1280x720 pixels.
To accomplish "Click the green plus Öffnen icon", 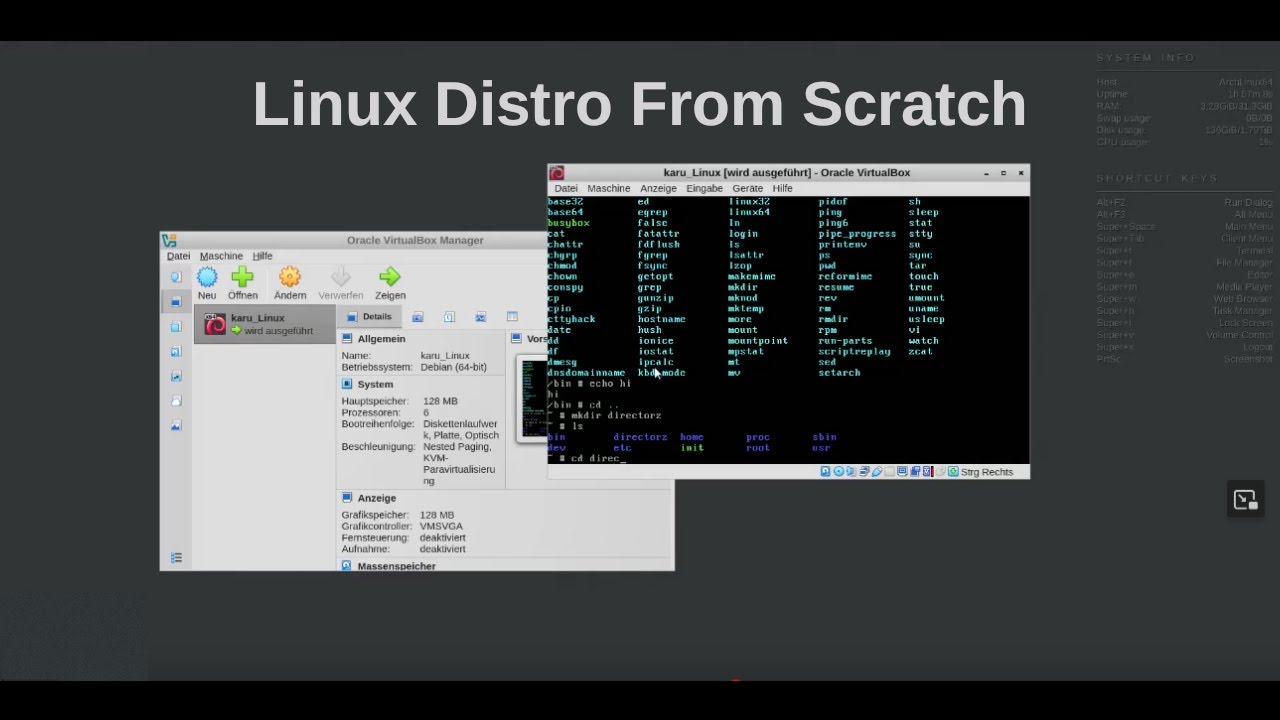I will [242, 277].
